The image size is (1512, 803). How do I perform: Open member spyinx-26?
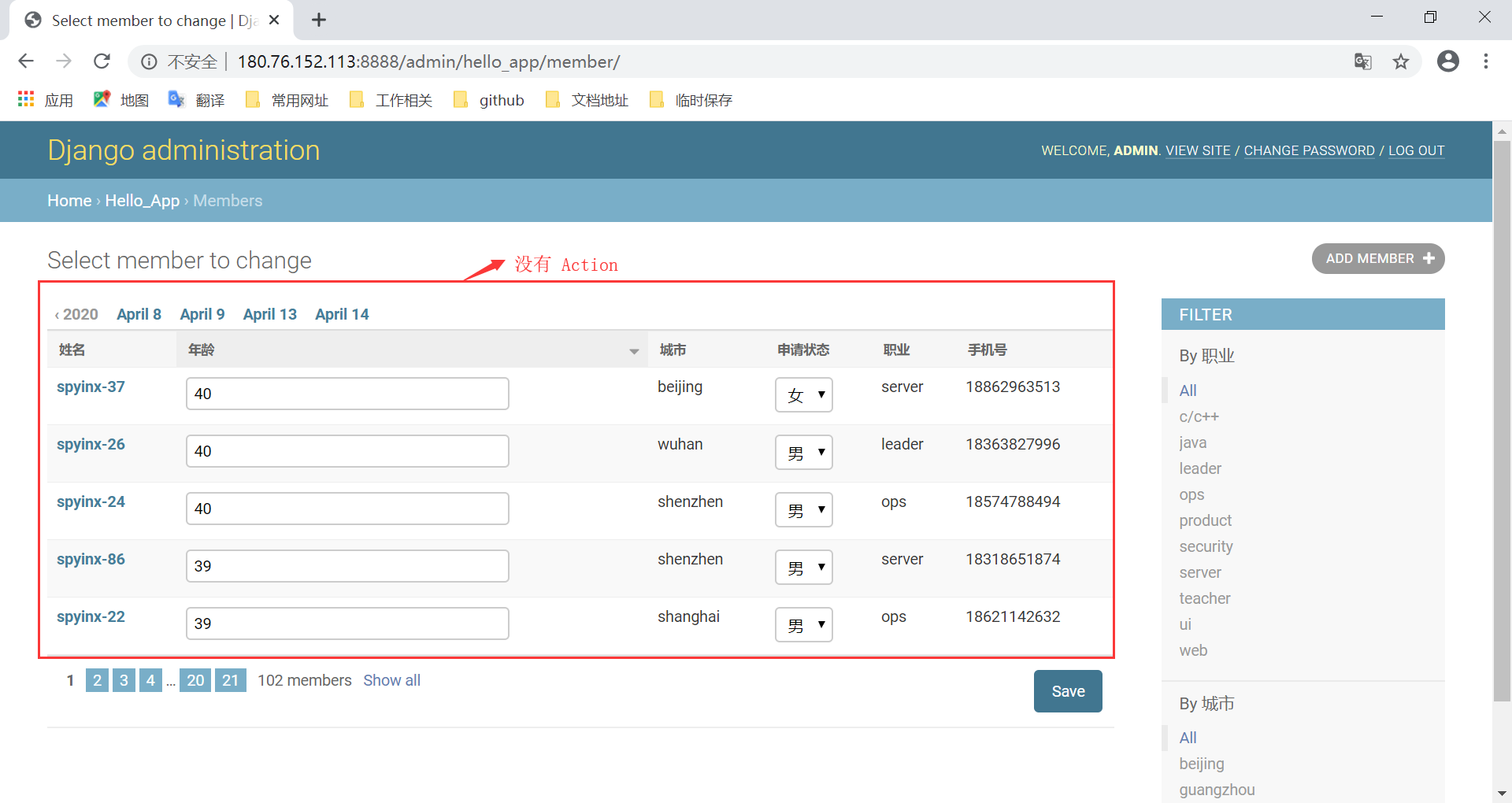[x=91, y=444]
